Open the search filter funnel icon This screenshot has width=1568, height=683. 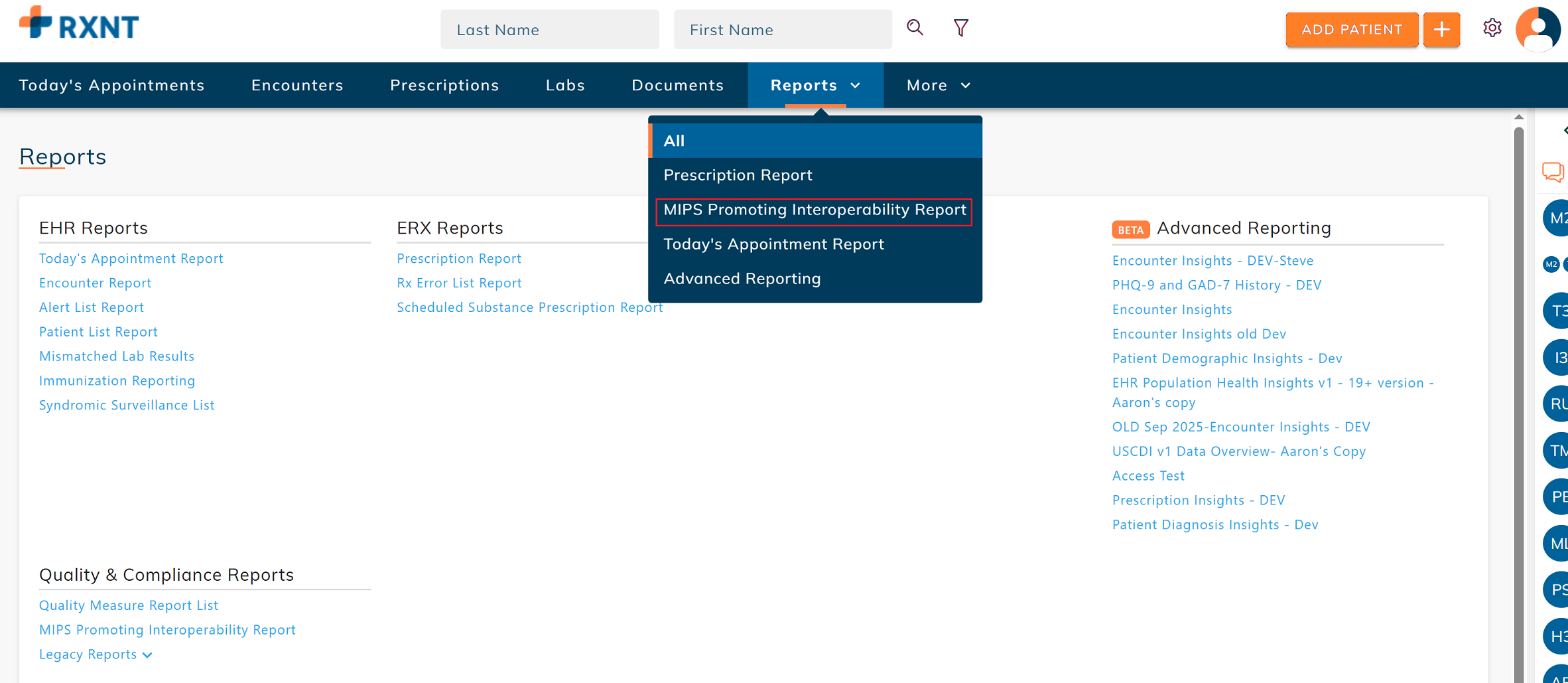(961, 28)
